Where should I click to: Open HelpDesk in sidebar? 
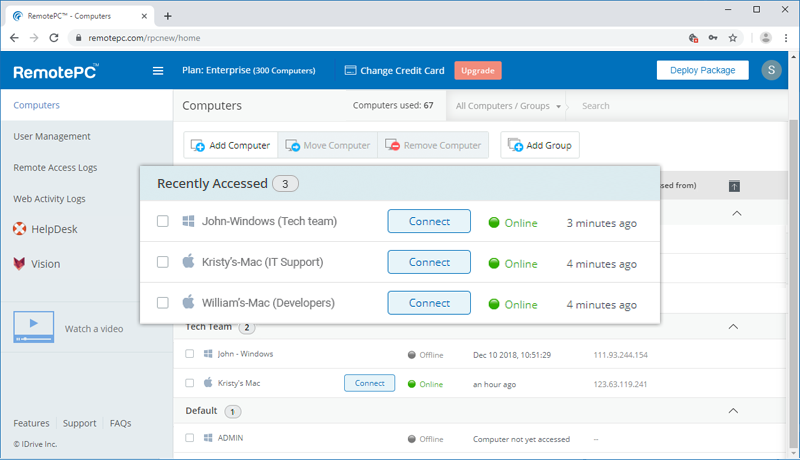coord(54,229)
